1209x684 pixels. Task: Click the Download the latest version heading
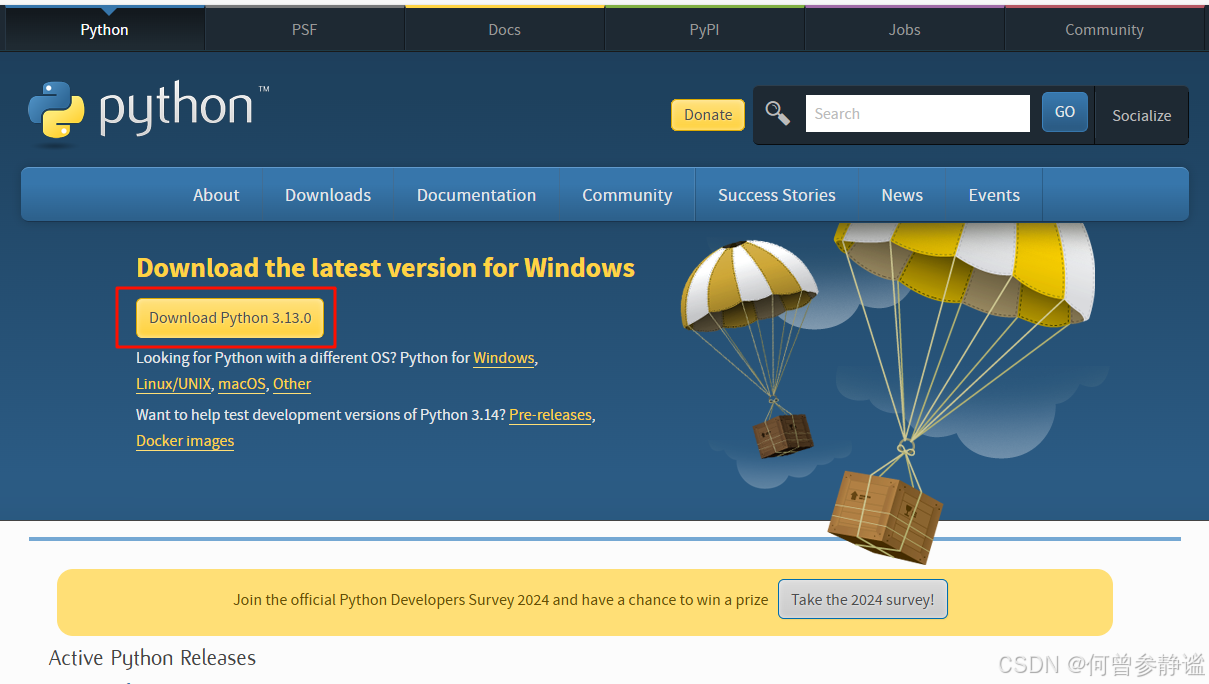(x=385, y=268)
